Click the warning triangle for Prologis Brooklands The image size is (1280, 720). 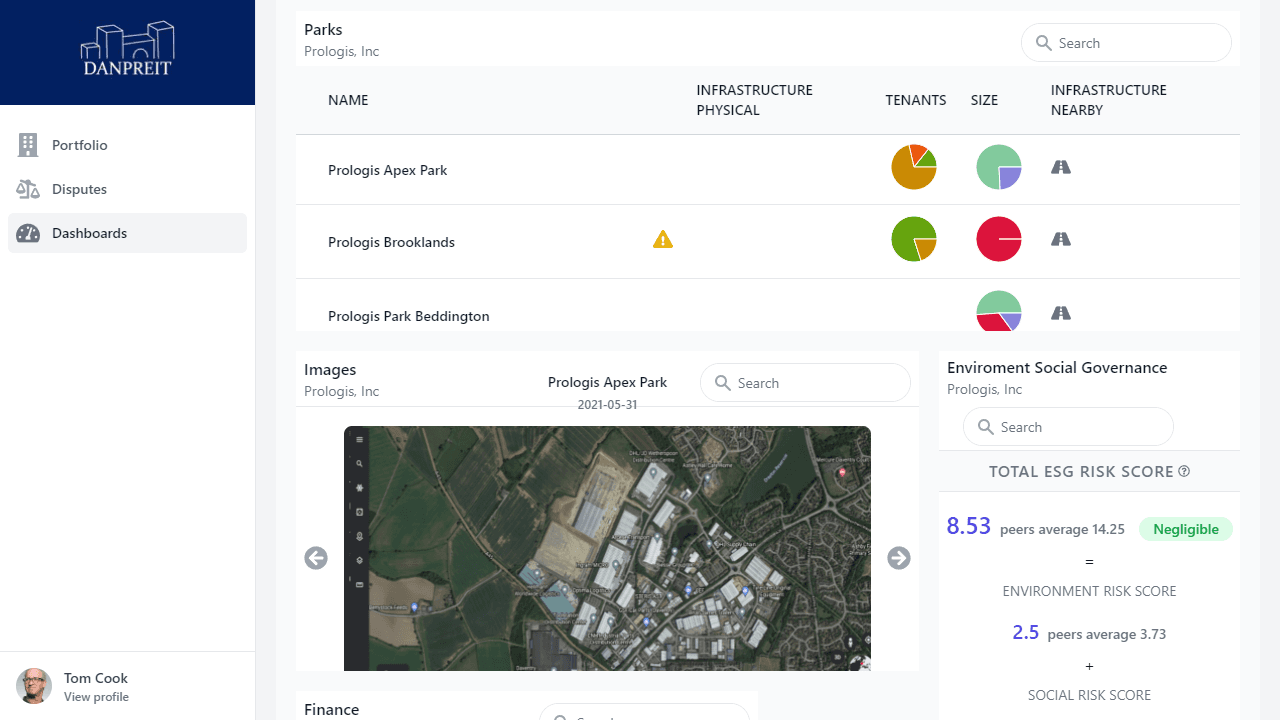point(663,239)
